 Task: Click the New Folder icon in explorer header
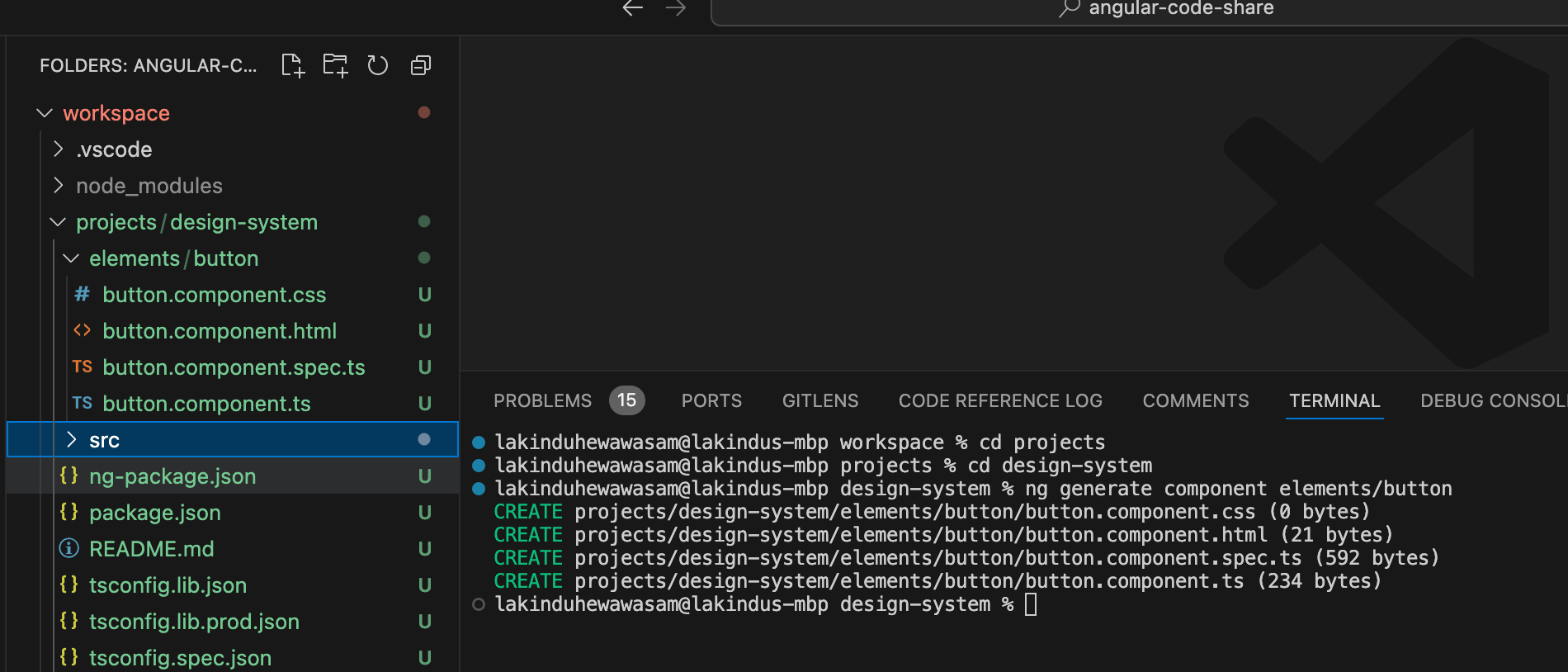(x=335, y=65)
